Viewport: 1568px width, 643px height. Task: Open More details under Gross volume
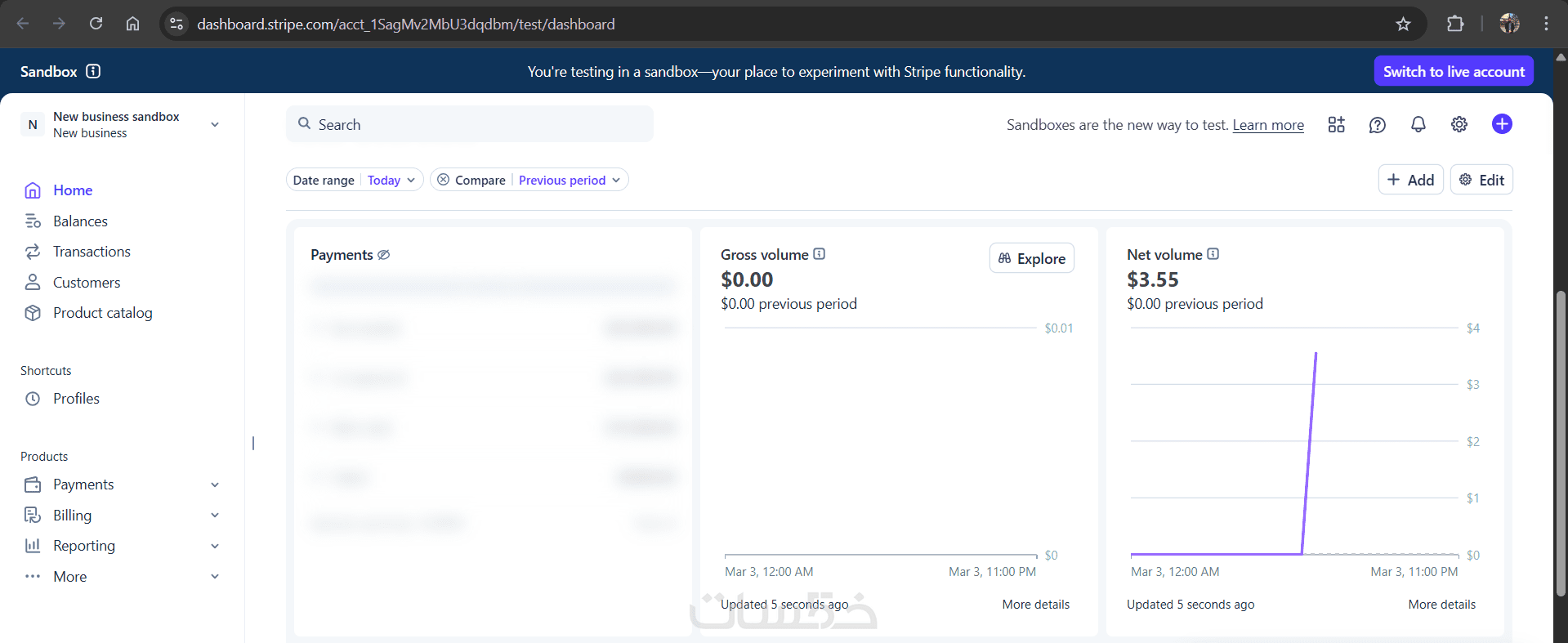click(1036, 605)
